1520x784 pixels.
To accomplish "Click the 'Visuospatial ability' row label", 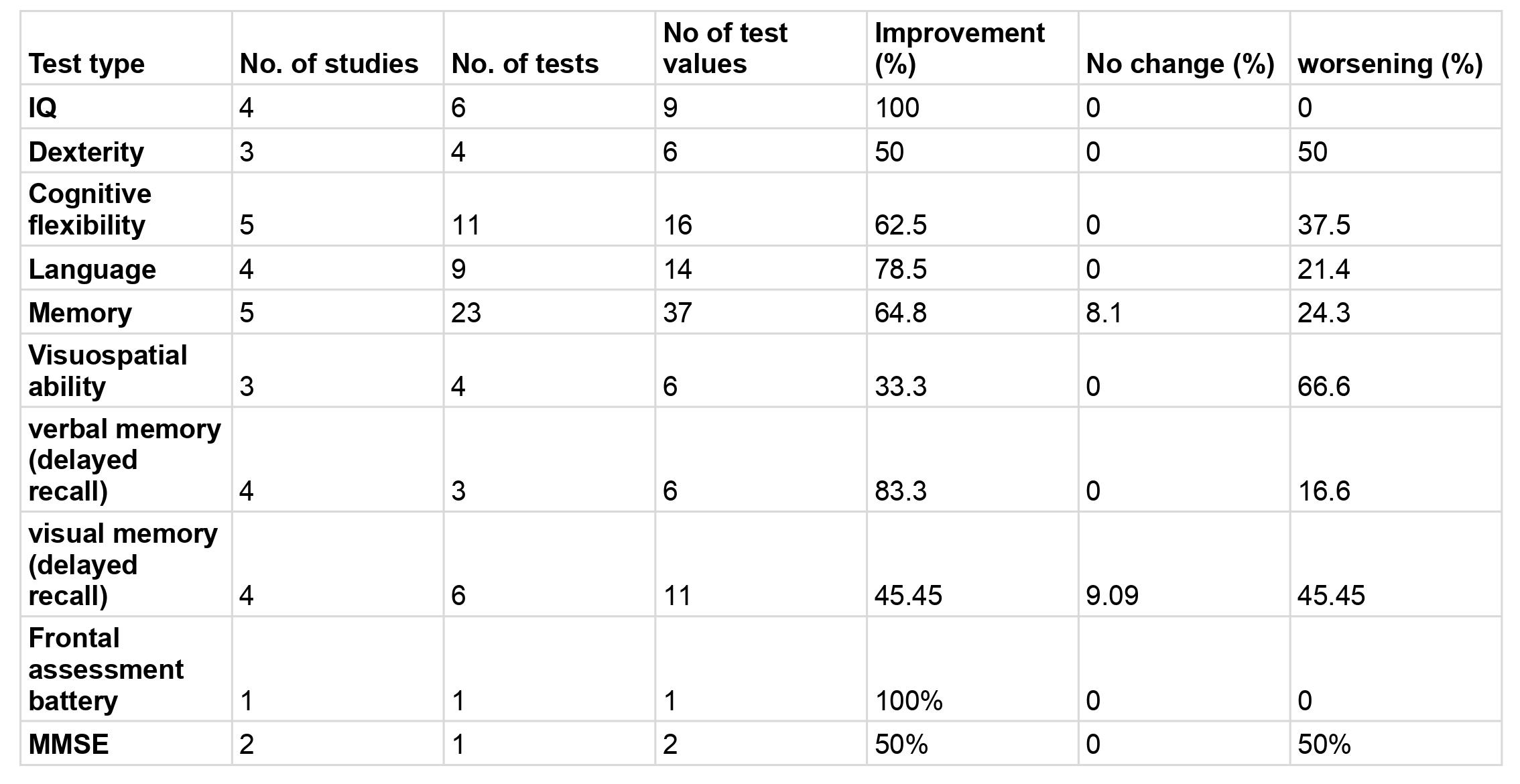I will [x=107, y=371].
